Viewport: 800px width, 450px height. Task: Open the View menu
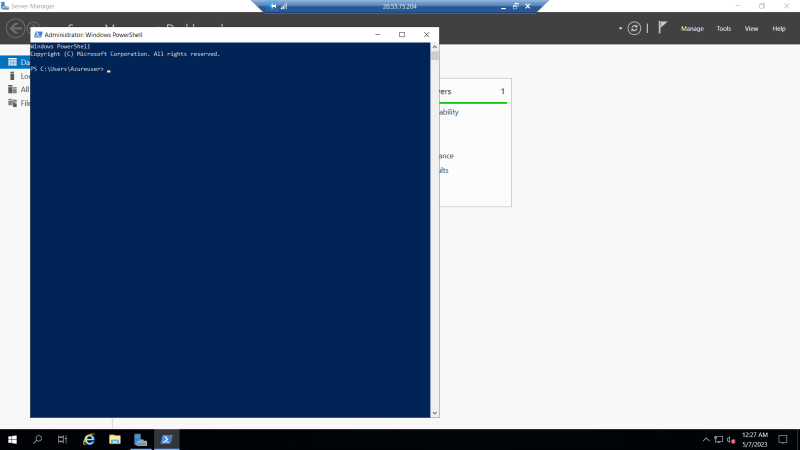(x=751, y=29)
